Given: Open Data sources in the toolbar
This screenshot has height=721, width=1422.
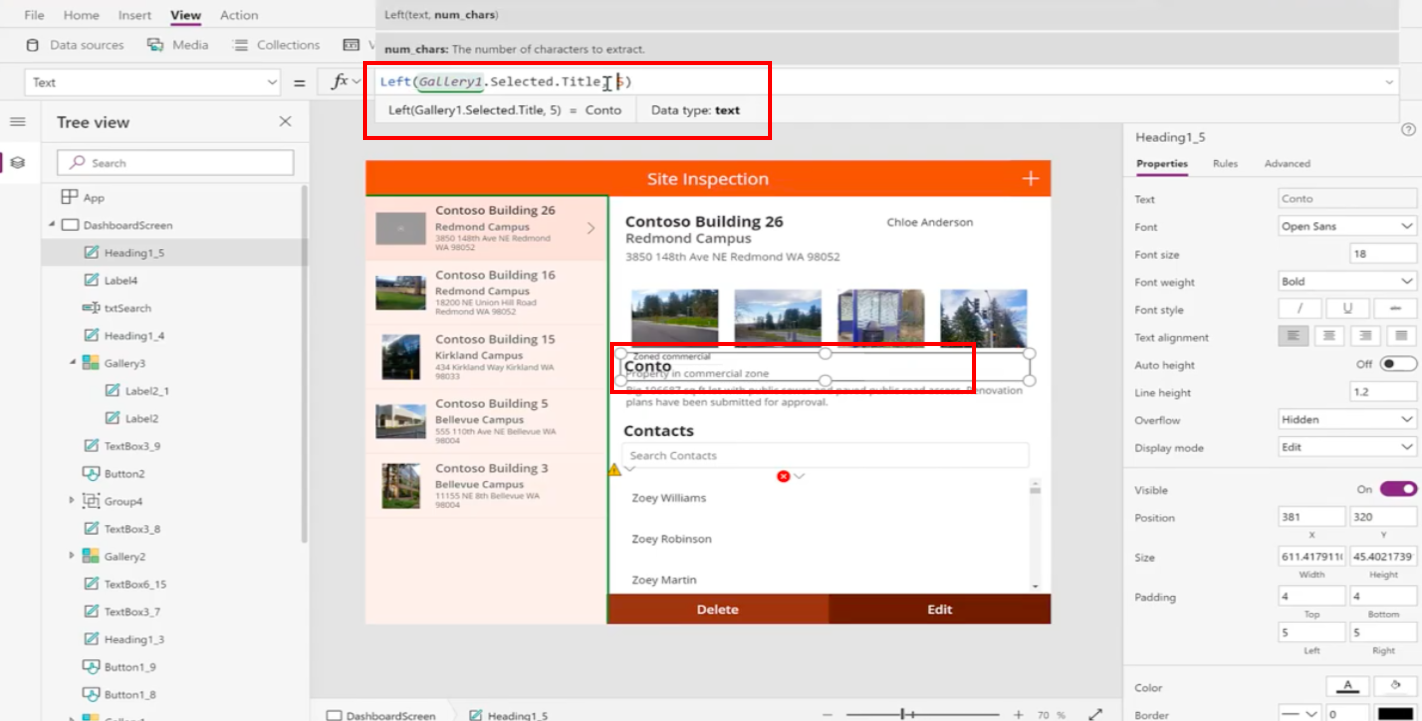Looking at the screenshot, I should click(x=75, y=44).
